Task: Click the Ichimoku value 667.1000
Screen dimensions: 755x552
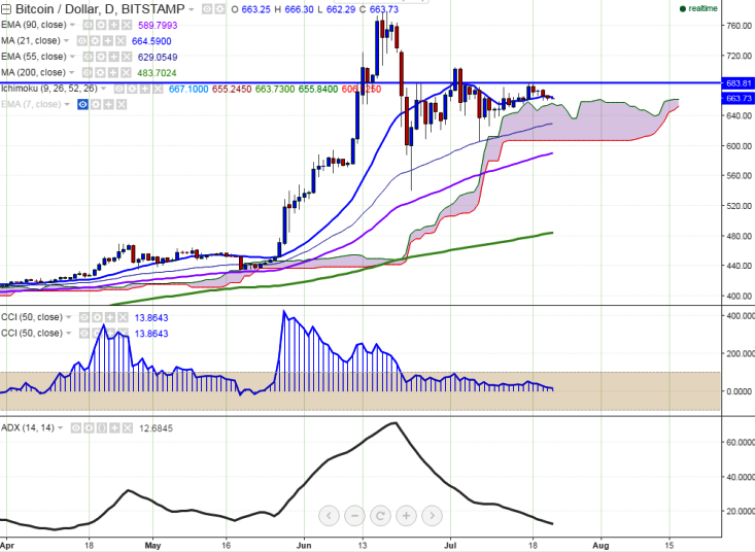Action: click(x=189, y=89)
